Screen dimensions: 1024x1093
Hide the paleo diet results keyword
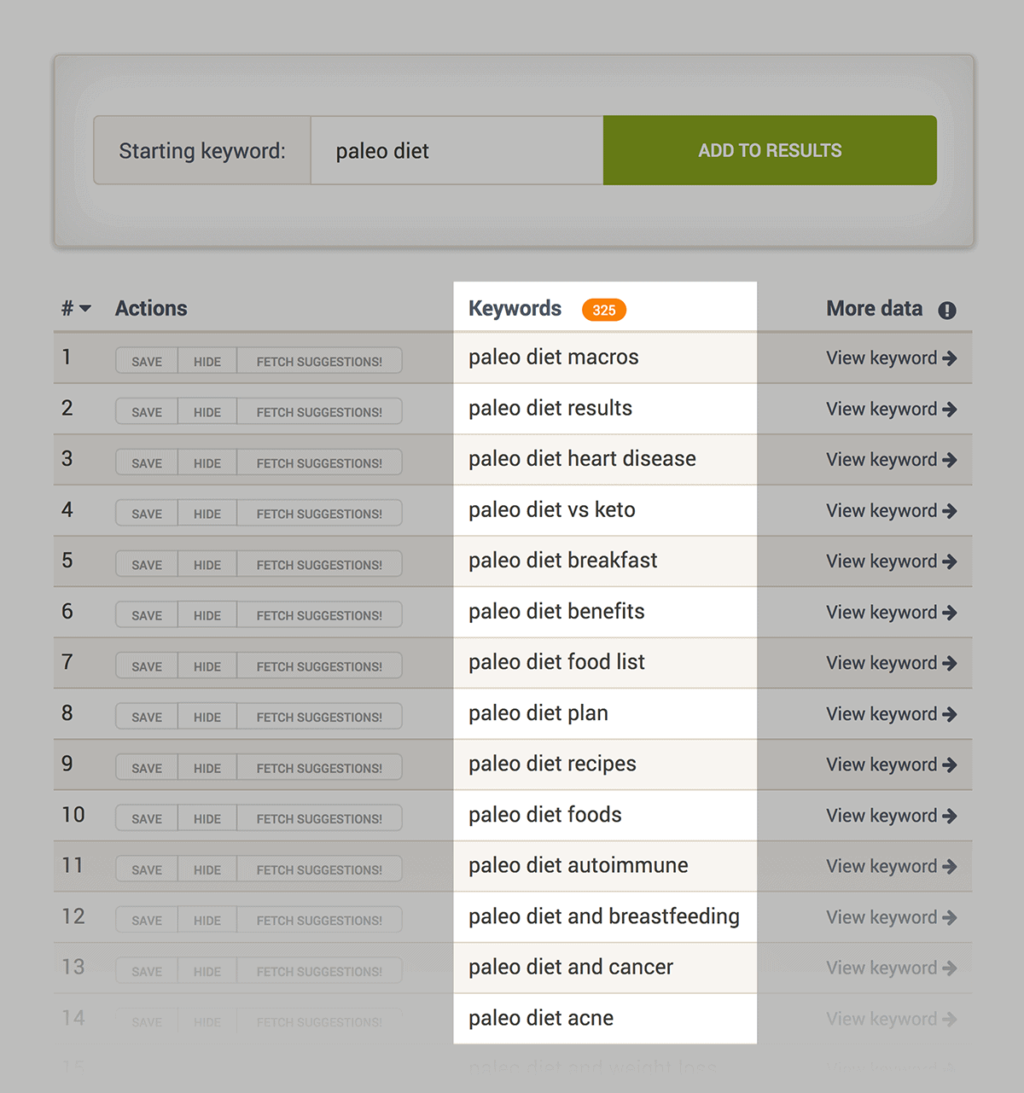[207, 412]
